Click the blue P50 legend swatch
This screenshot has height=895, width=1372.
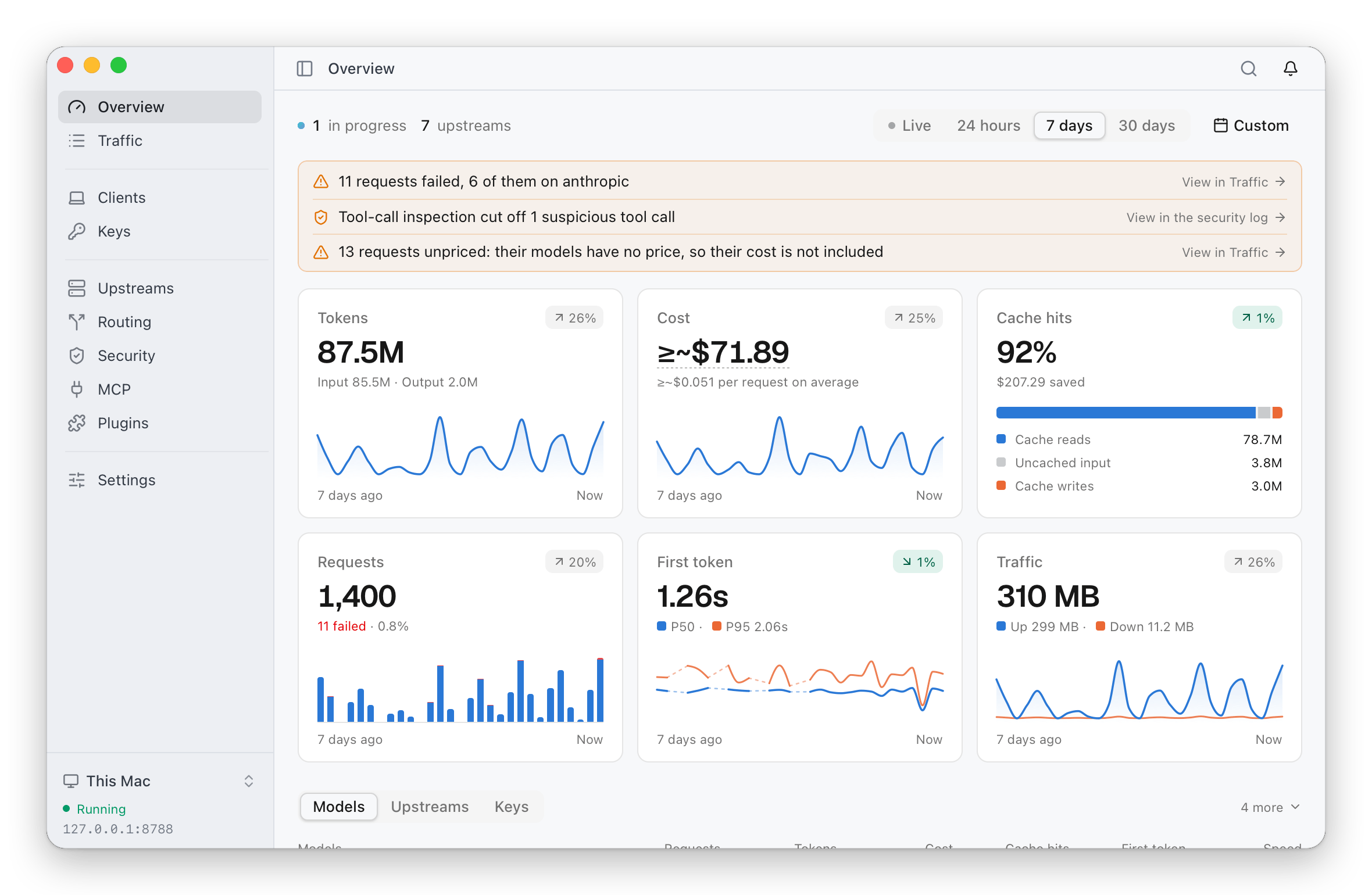click(x=662, y=627)
